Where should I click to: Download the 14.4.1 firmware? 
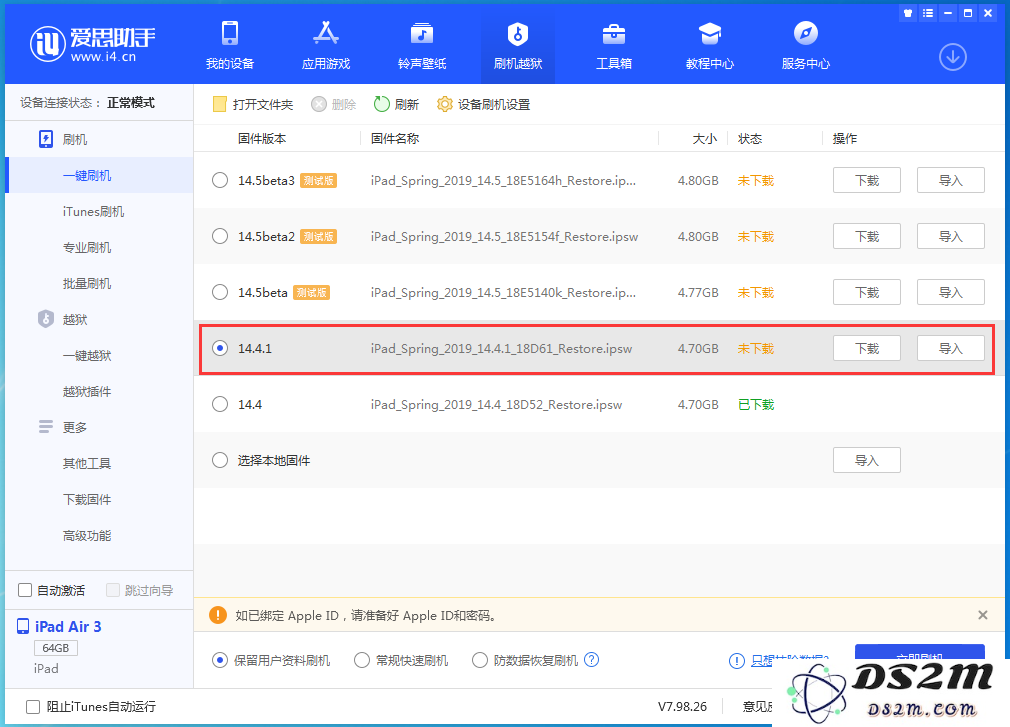(x=866, y=348)
